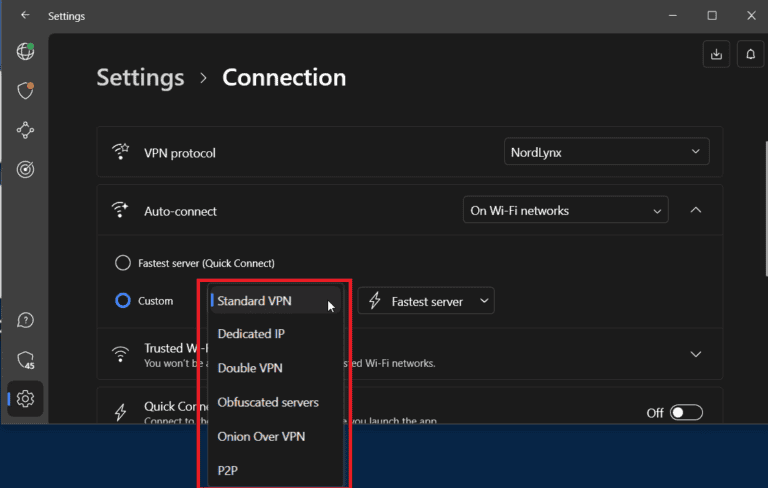Image resolution: width=768 pixels, height=488 pixels.
Task: Open the Threat Protection shield icon
Action: click(25, 91)
